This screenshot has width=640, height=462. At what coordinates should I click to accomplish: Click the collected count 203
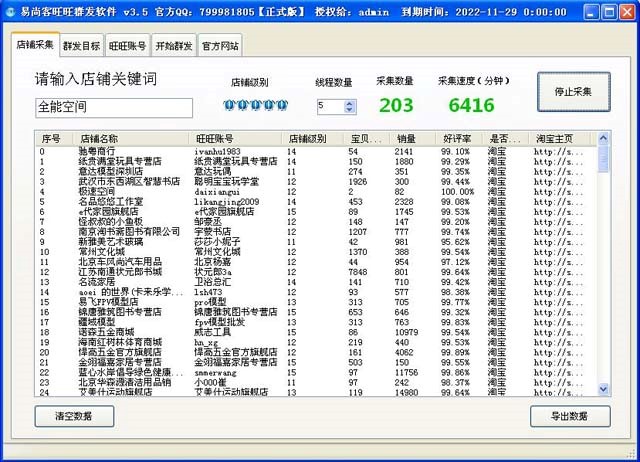(396, 105)
